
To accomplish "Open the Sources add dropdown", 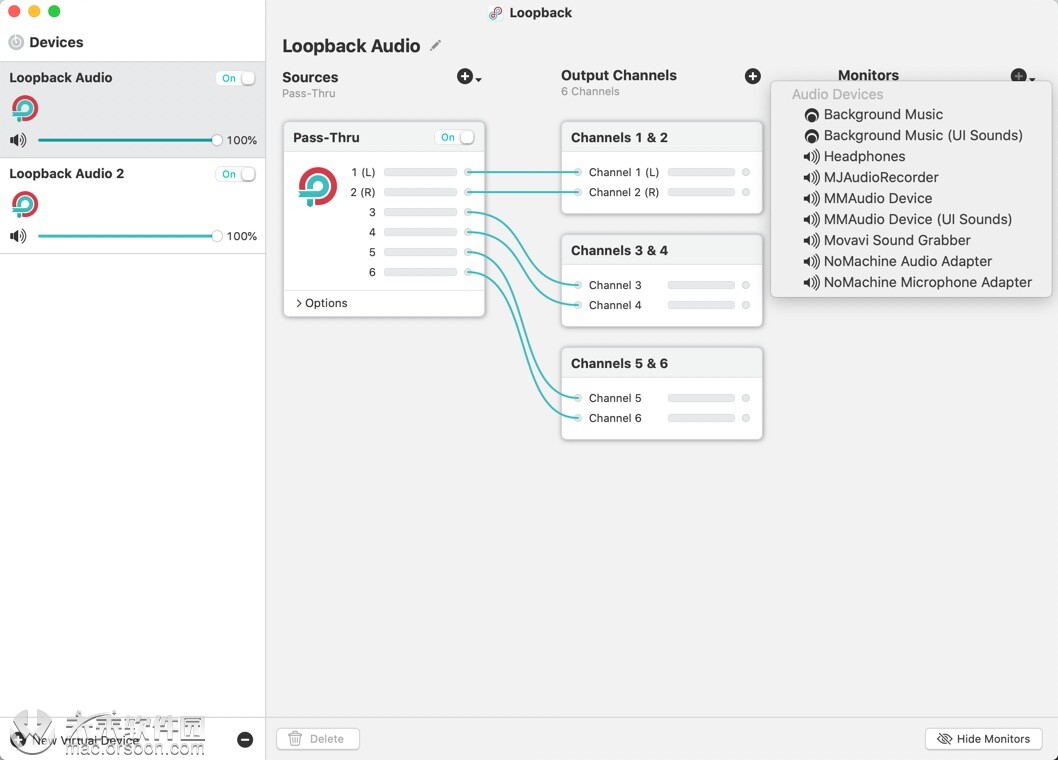I will coord(467,75).
